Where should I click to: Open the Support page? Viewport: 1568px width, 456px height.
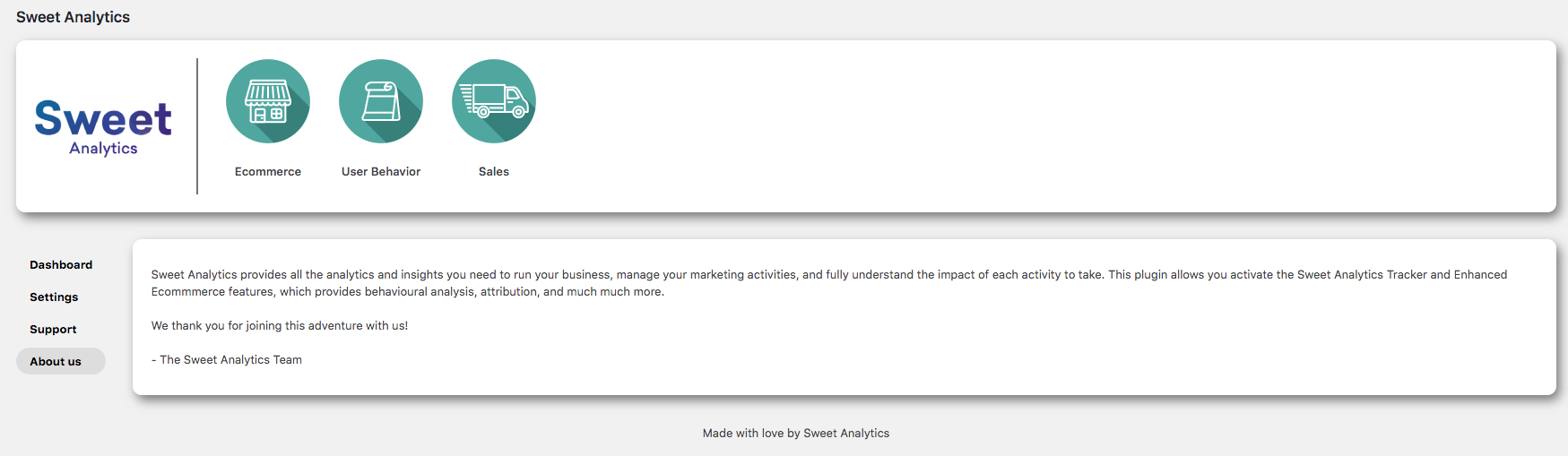(53, 329)
